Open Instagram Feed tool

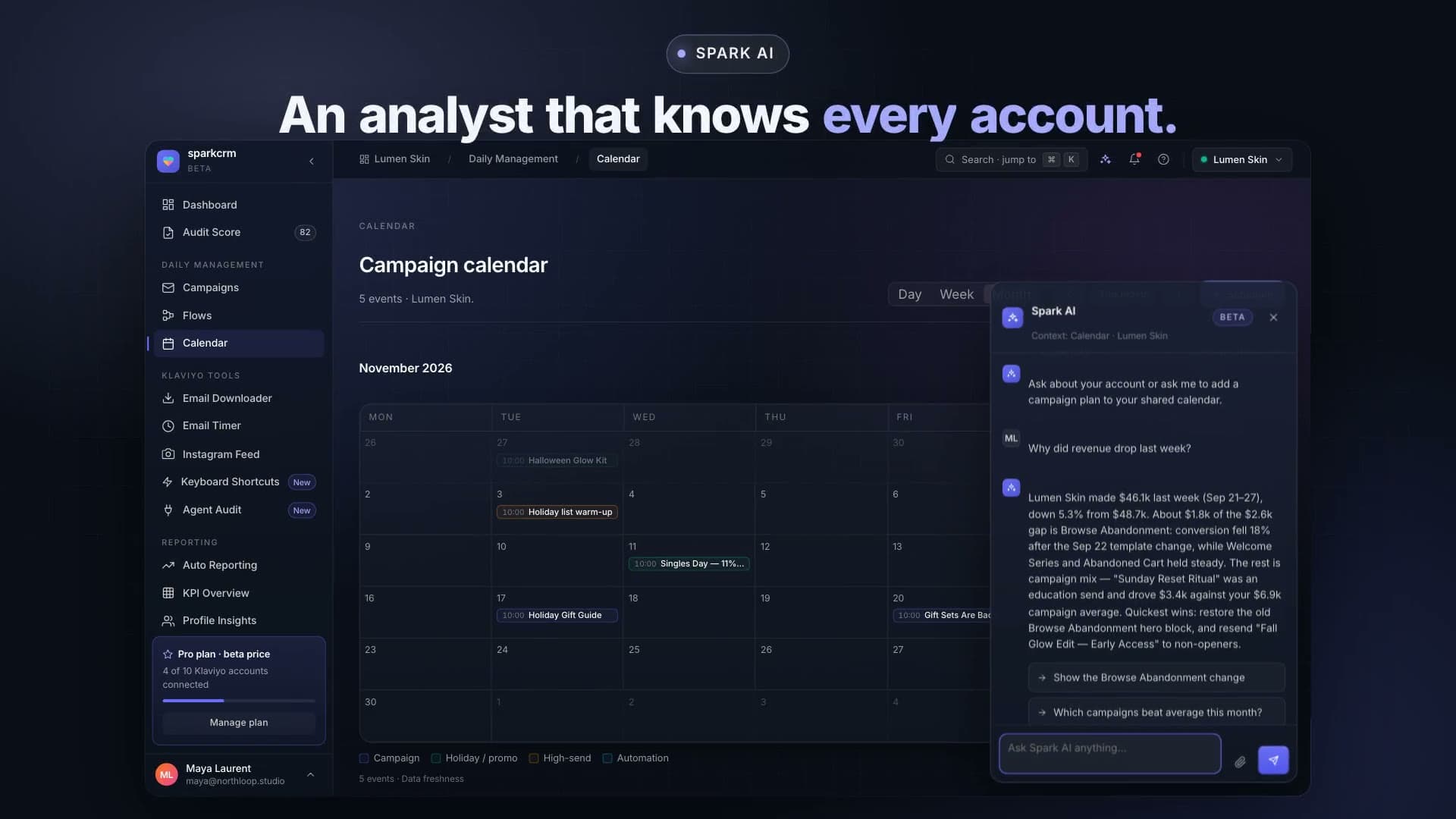(x=238, y=454)
